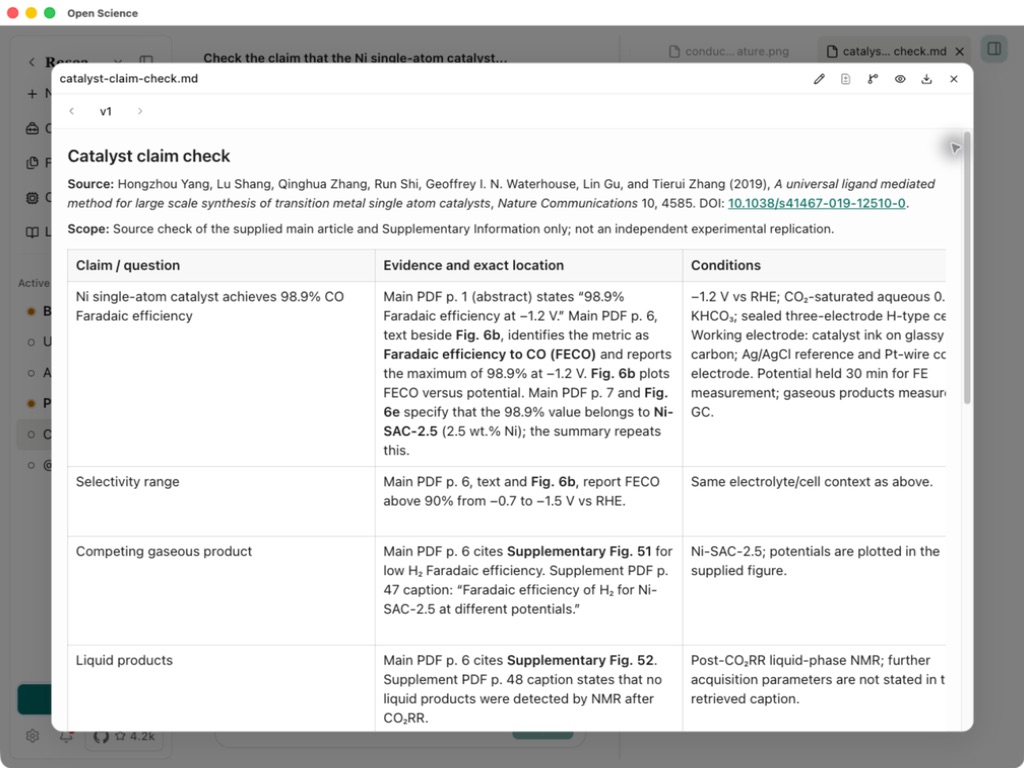This screenshot has height=768, width=1024.
Task: Close the catalyst-claim-check.md preview dialog
Action: [x=953, y=79]
